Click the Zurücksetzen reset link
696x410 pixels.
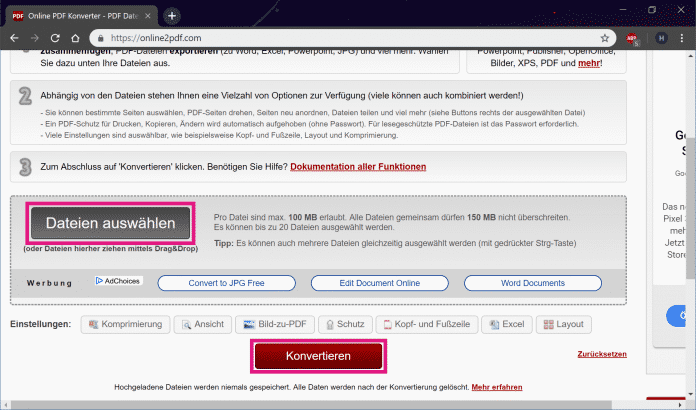coord(602,355)
